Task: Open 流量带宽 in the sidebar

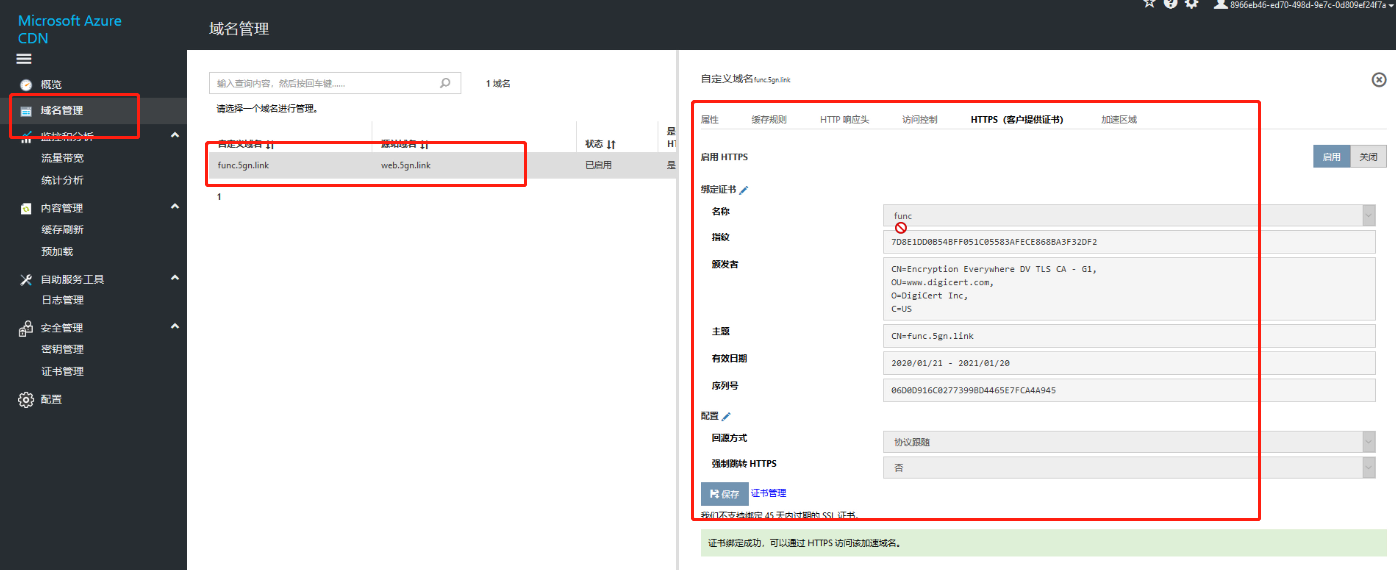Action: (62, 158)
